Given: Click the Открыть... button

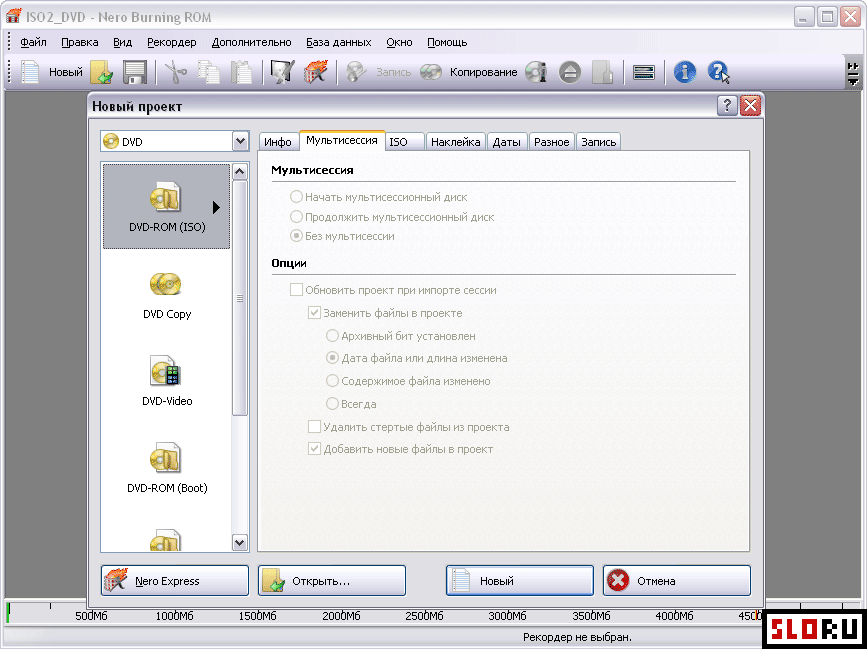Looking at the screenshot, I should (332, 580).
